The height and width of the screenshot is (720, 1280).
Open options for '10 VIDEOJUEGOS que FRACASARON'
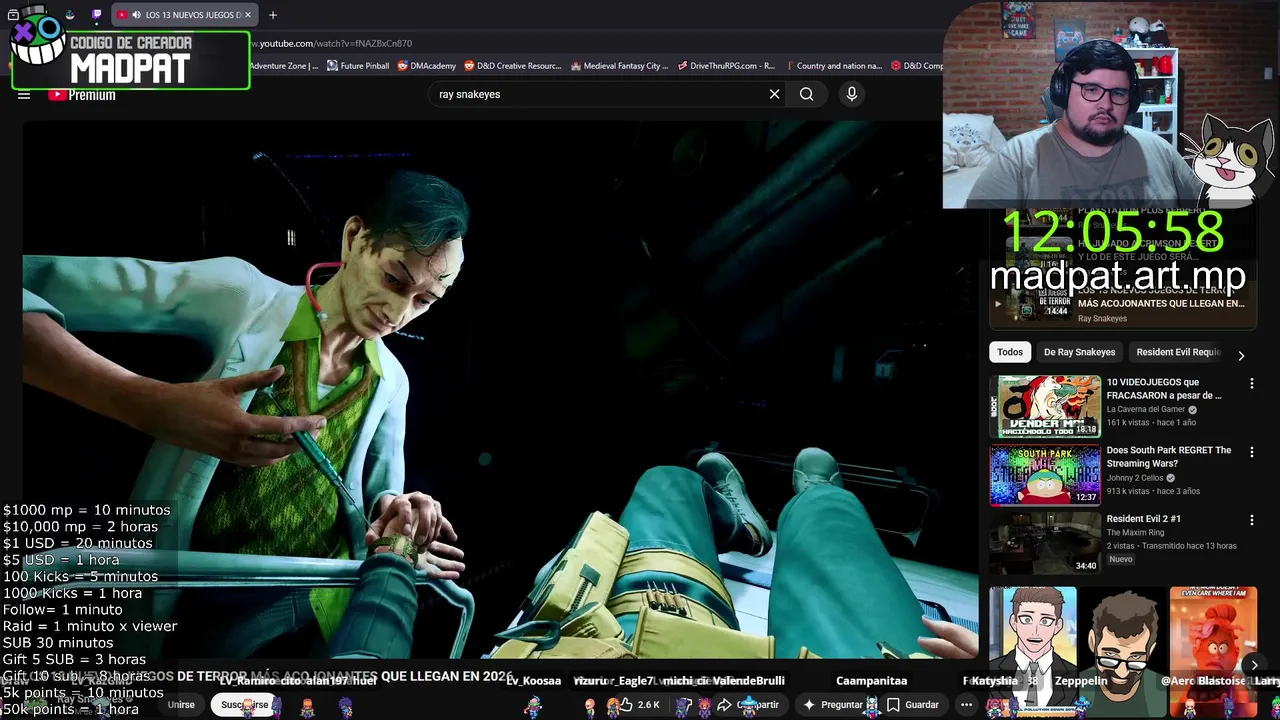(x=1251, y=384)
